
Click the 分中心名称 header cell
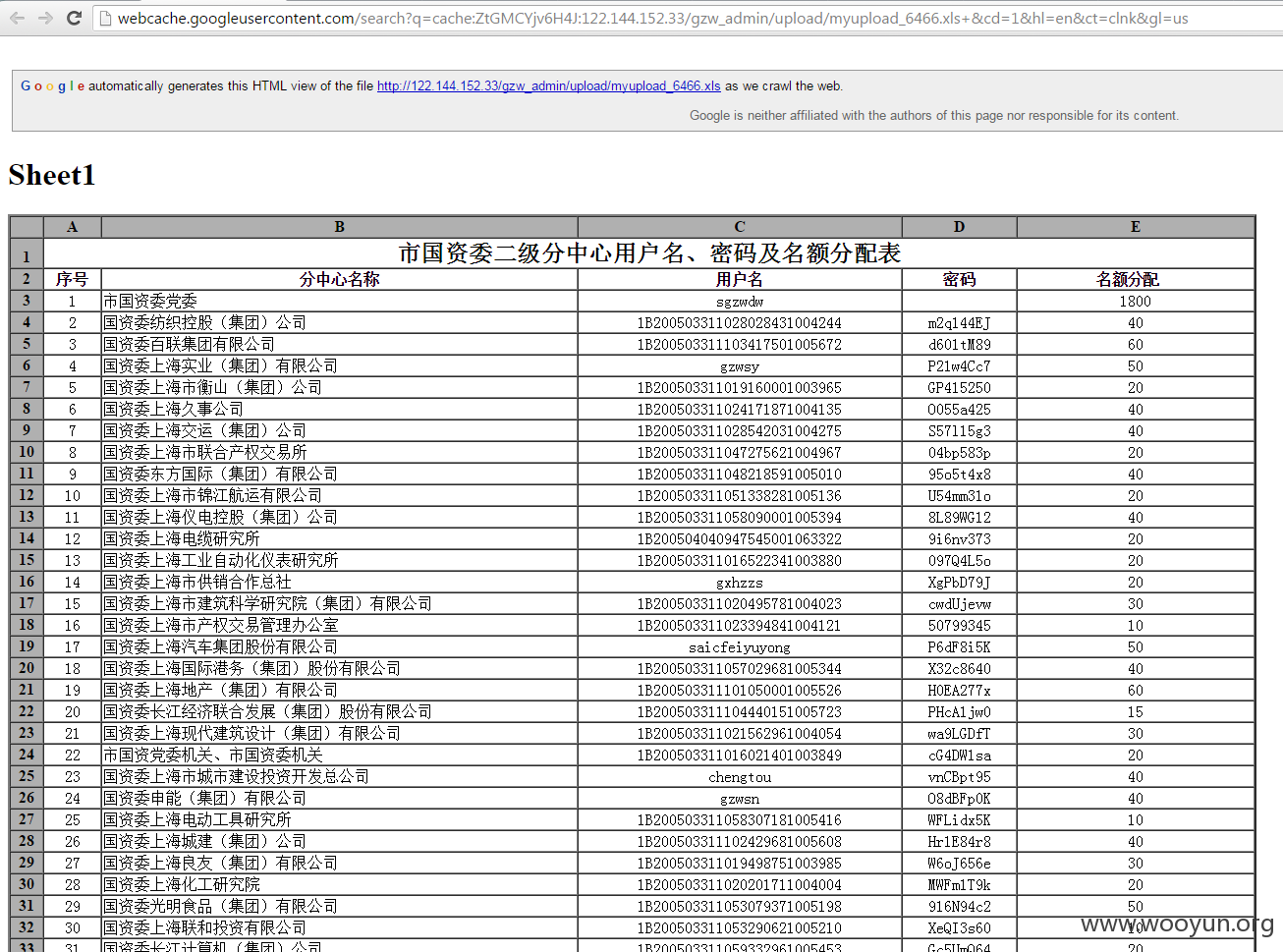point(339,279)
